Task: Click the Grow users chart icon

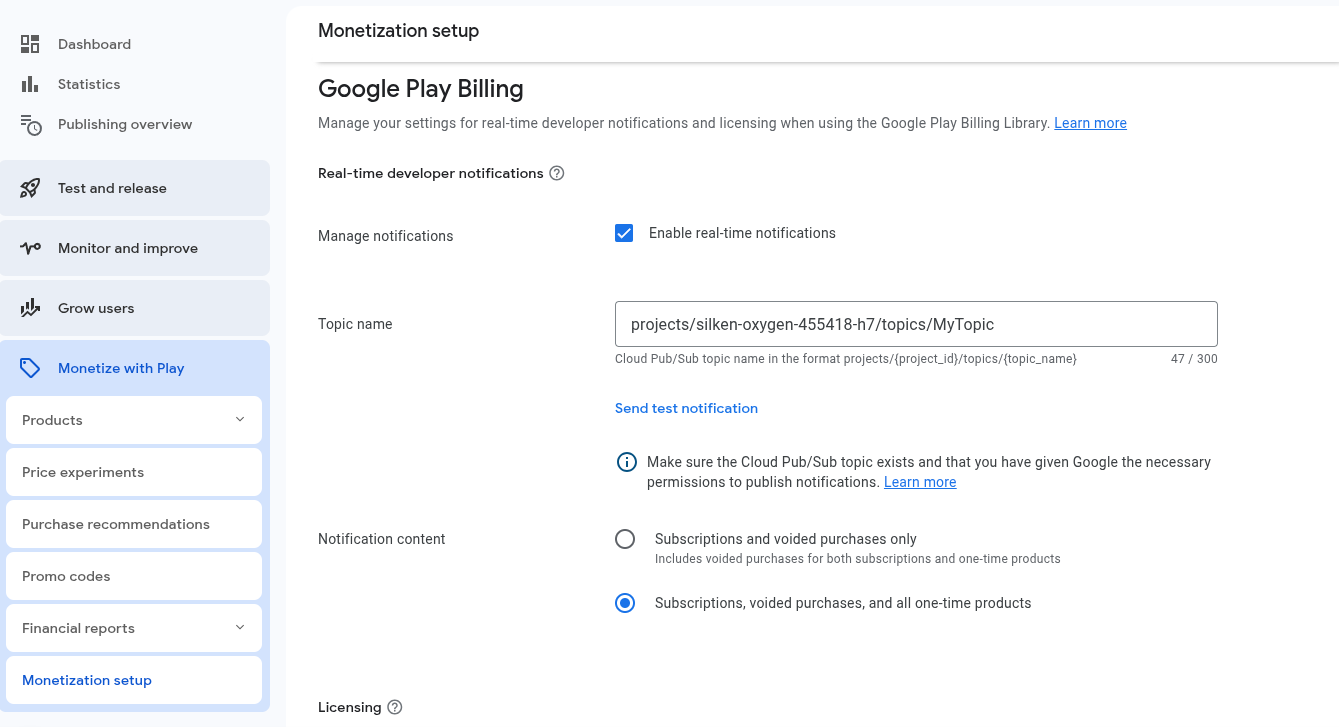Action: click(30, 308)
